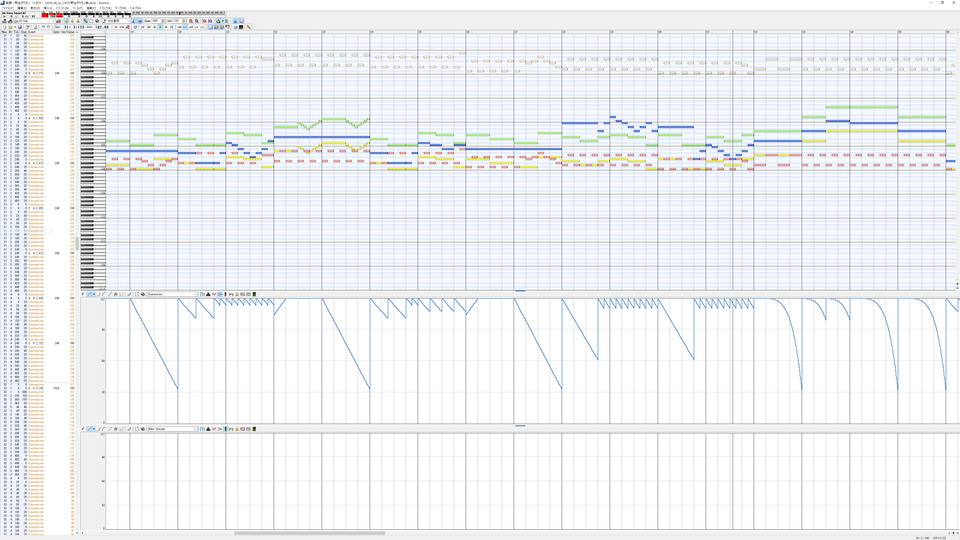
Task: Click the red marker icon at toolbar end
Action: pos(249,27)
